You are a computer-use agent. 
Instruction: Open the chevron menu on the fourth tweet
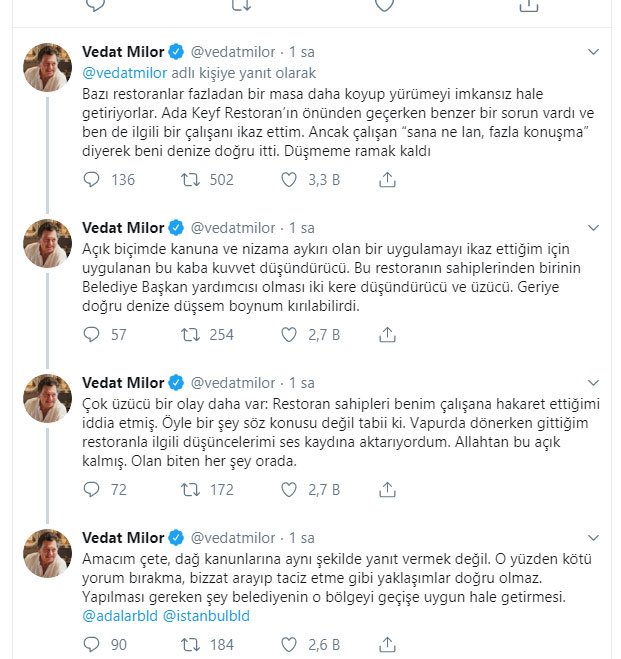coord(593,538)
